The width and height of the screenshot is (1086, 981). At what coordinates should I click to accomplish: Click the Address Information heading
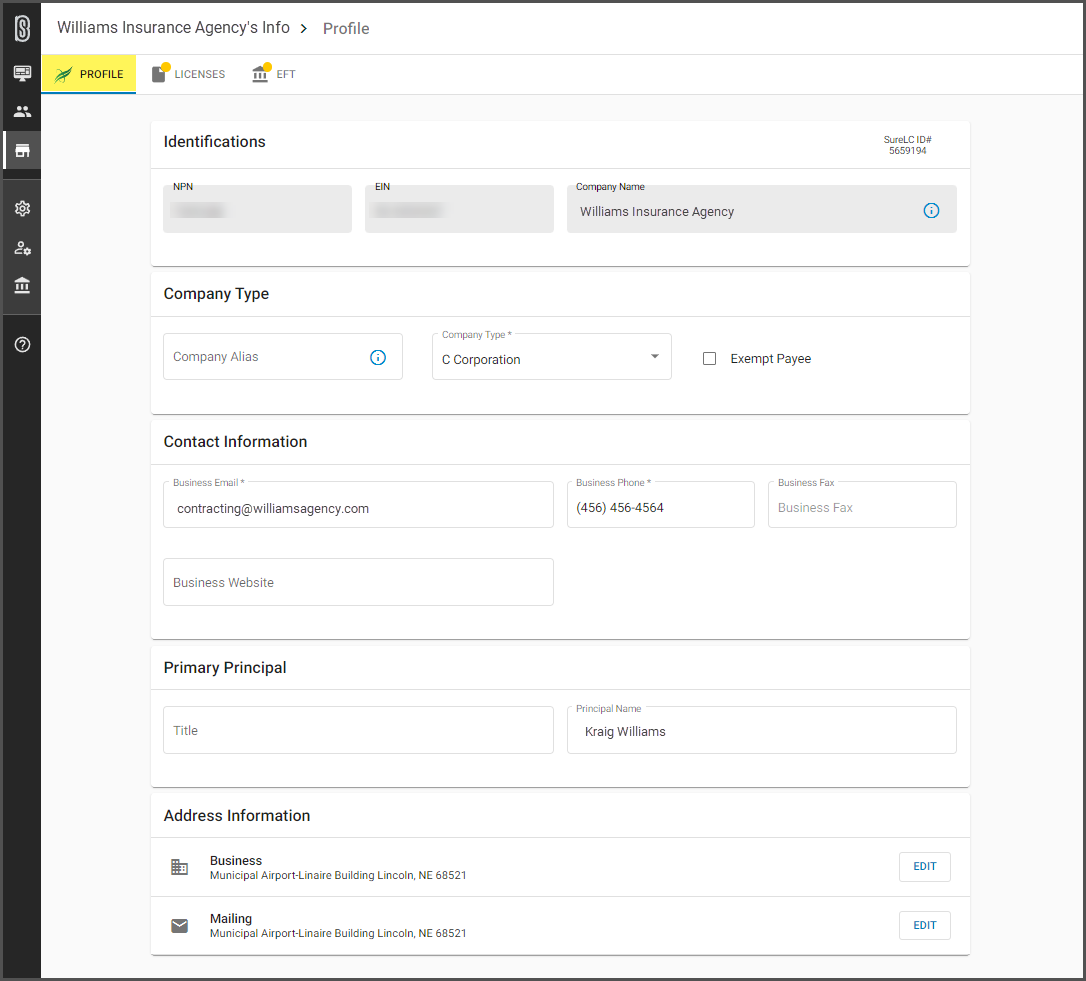pos(237,816)
